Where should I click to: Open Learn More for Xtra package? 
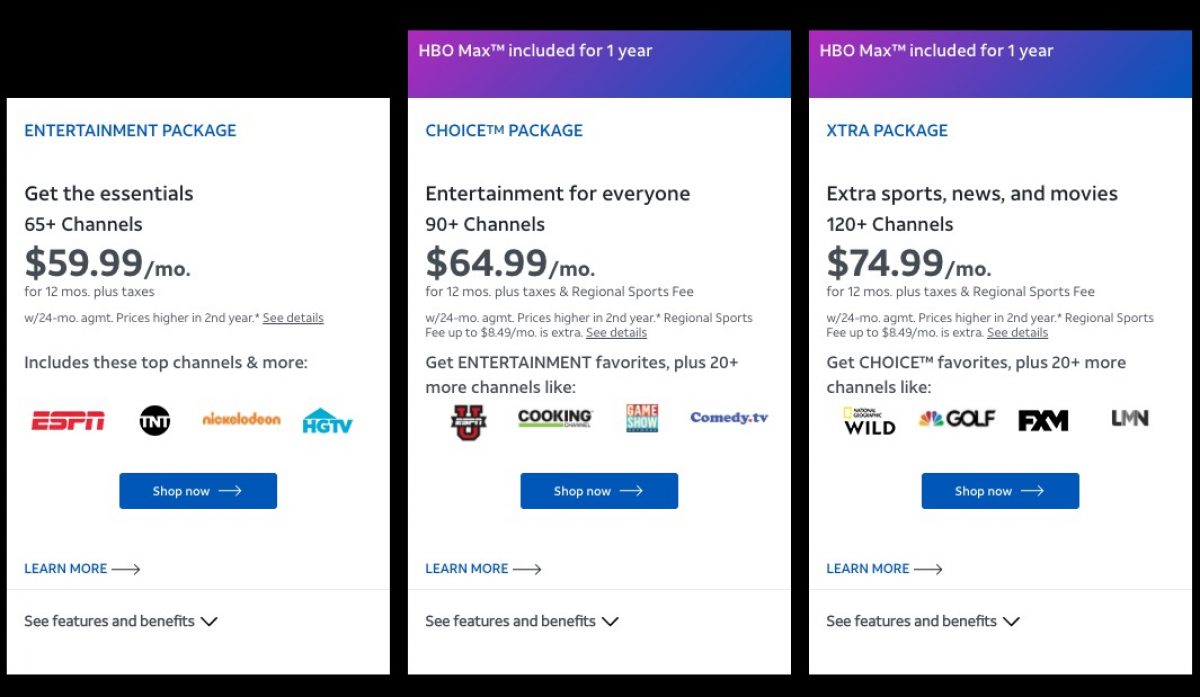click(884, 569)
